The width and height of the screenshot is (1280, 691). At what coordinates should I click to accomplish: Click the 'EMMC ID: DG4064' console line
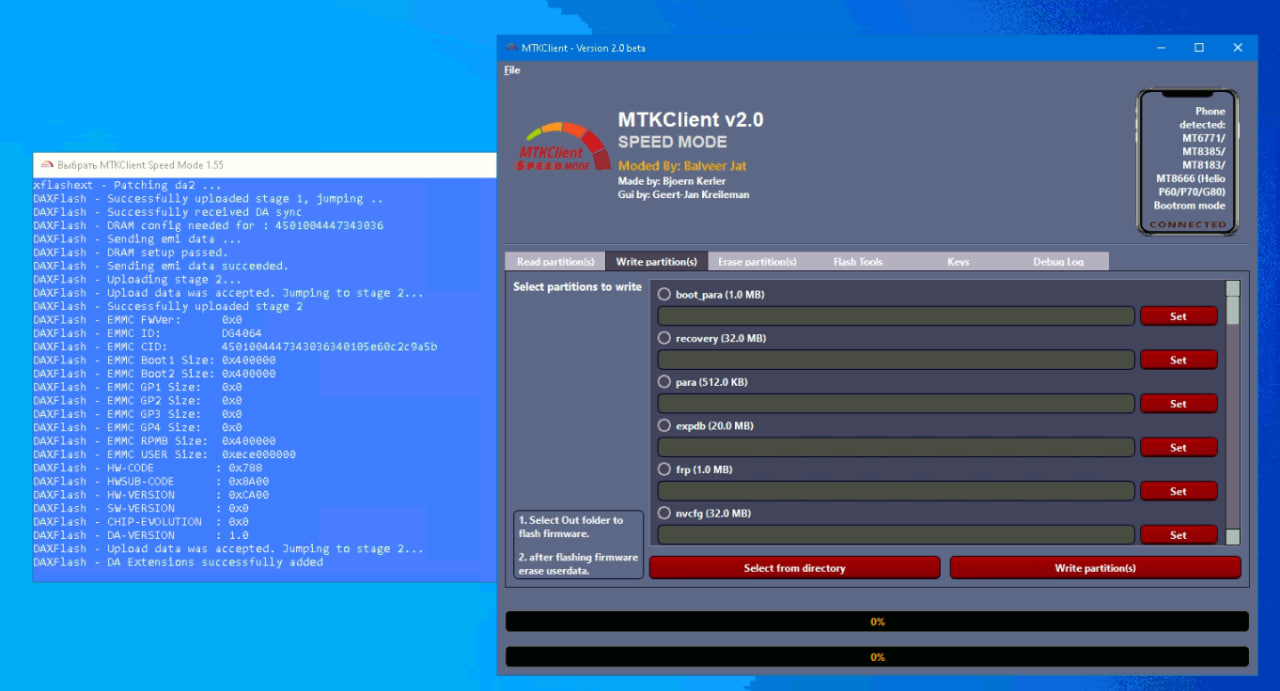coord(147,333)
